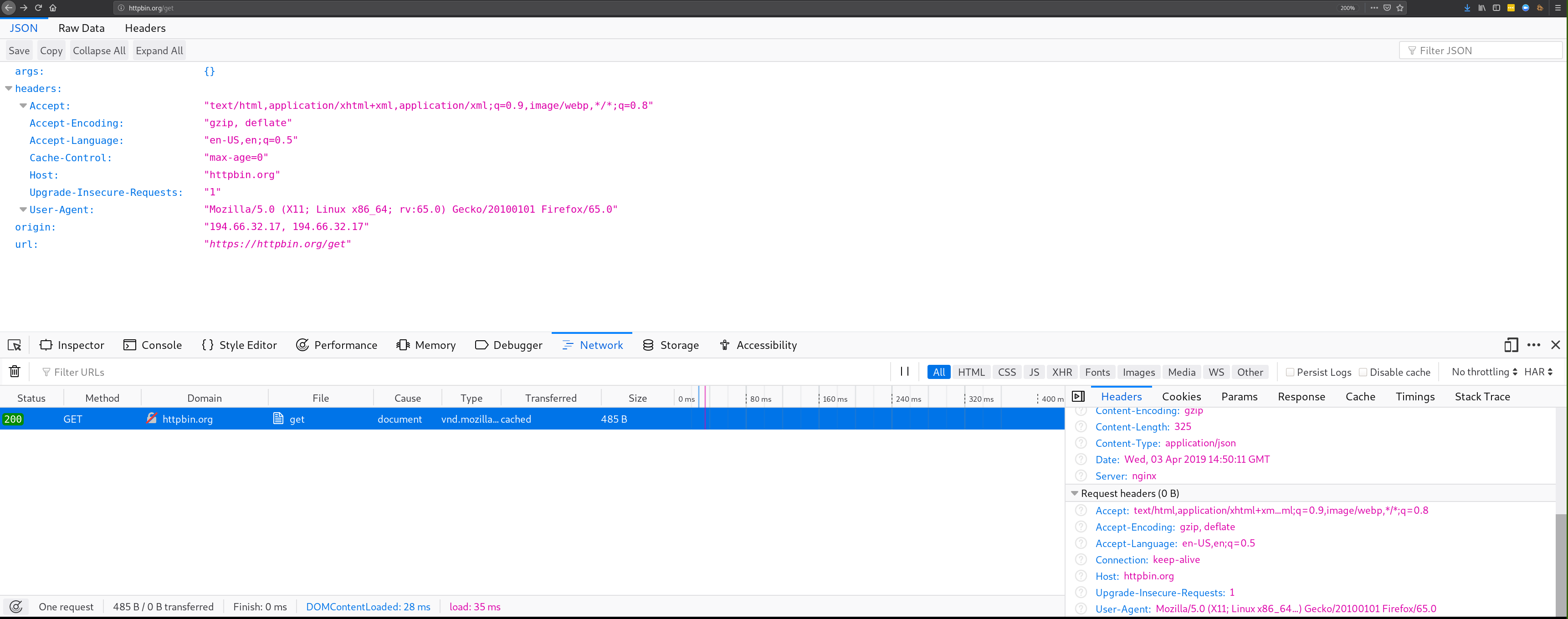Open the Timings tab
1568x619 pixels.
coord(1414,397)
